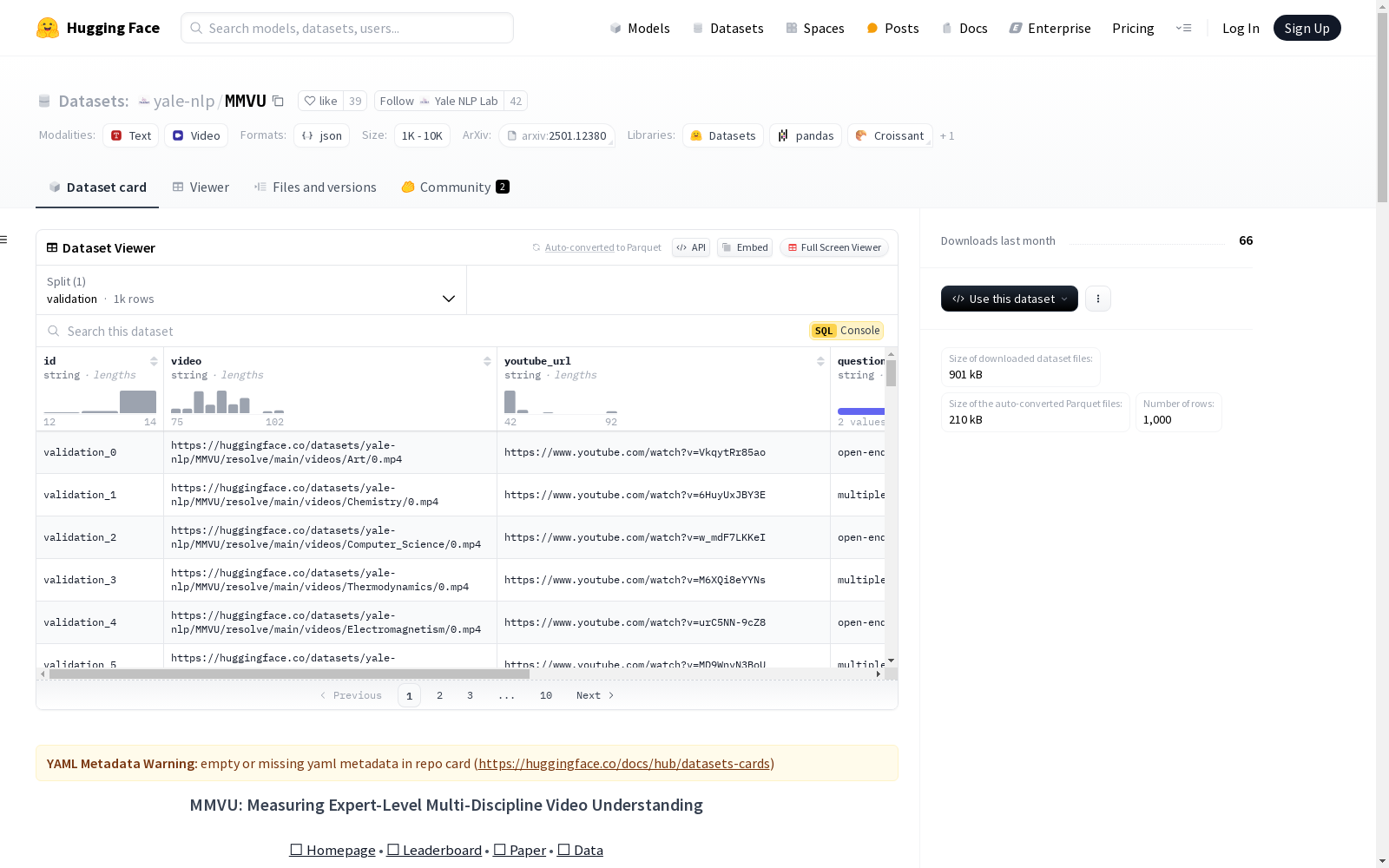The height and width of the screenshot is (868, 1389).
Task: Switch to the Dataset card tab
Action: 97,187
